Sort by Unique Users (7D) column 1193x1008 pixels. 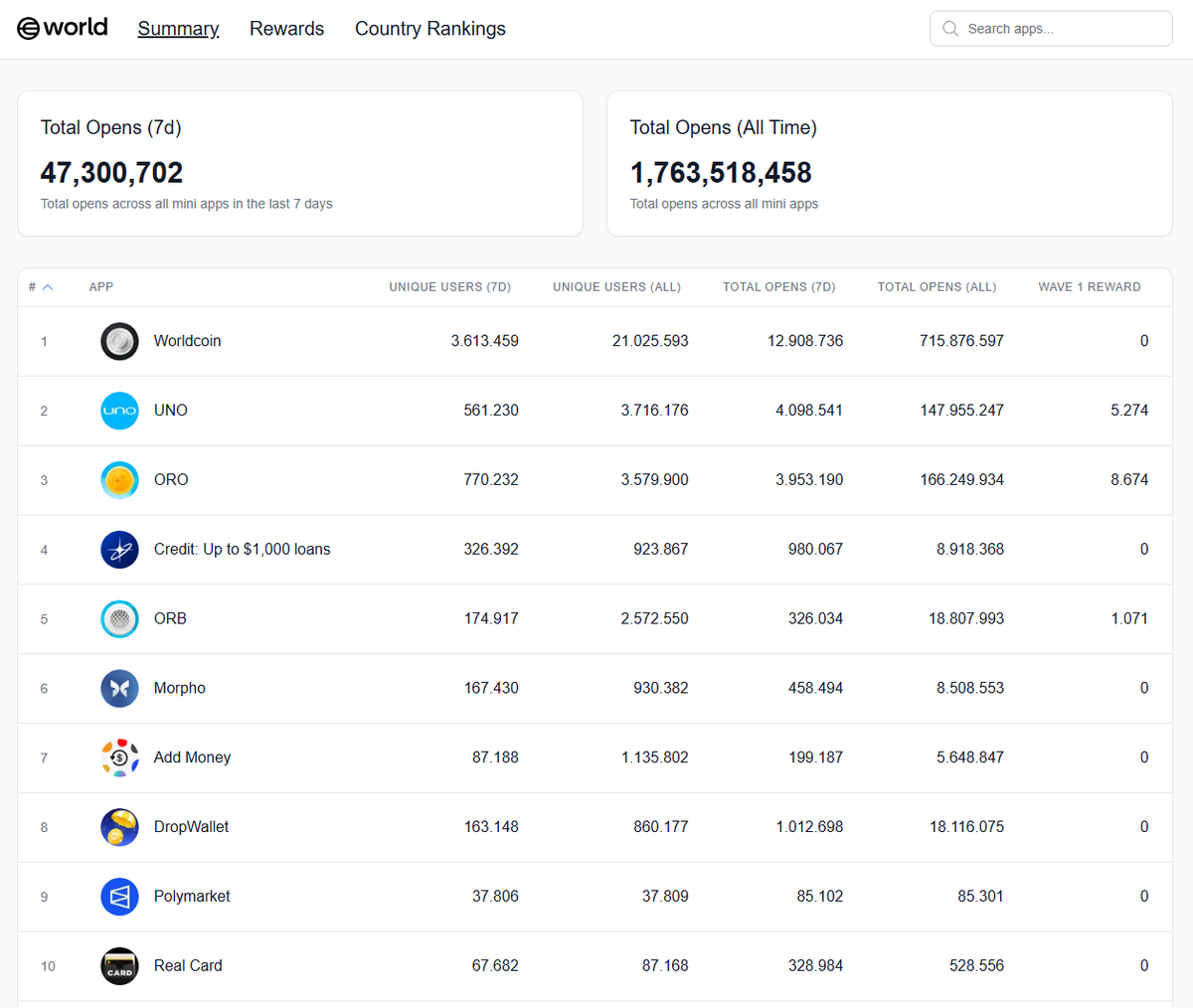pos(449,287)
